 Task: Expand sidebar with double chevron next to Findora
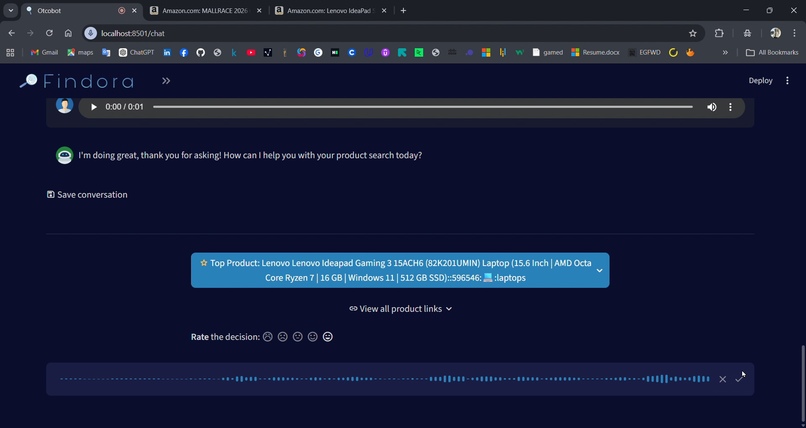pos(166,81)
